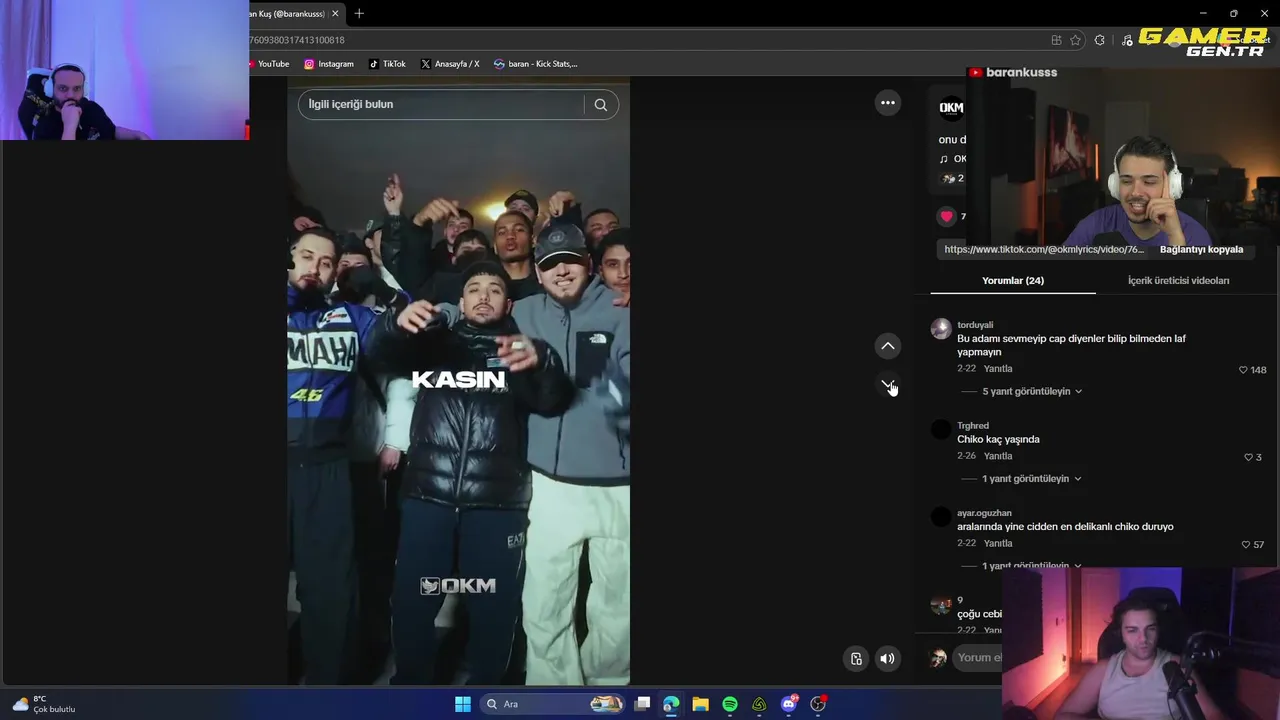1280x720 pixels.
Task: Add page to favorites with star icon
Action: click(1076, 40)
